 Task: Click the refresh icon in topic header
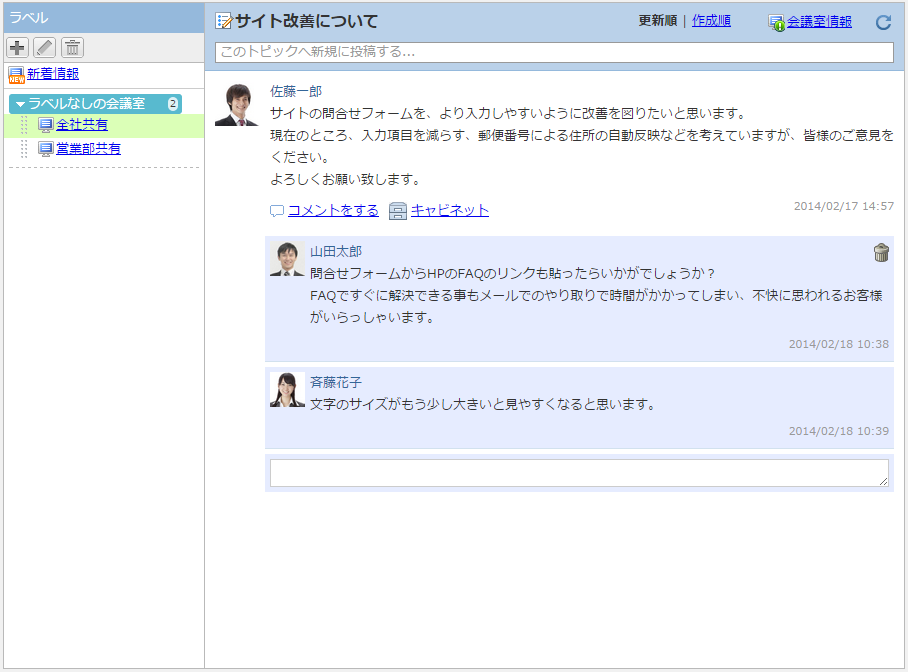tap(883, 22)
